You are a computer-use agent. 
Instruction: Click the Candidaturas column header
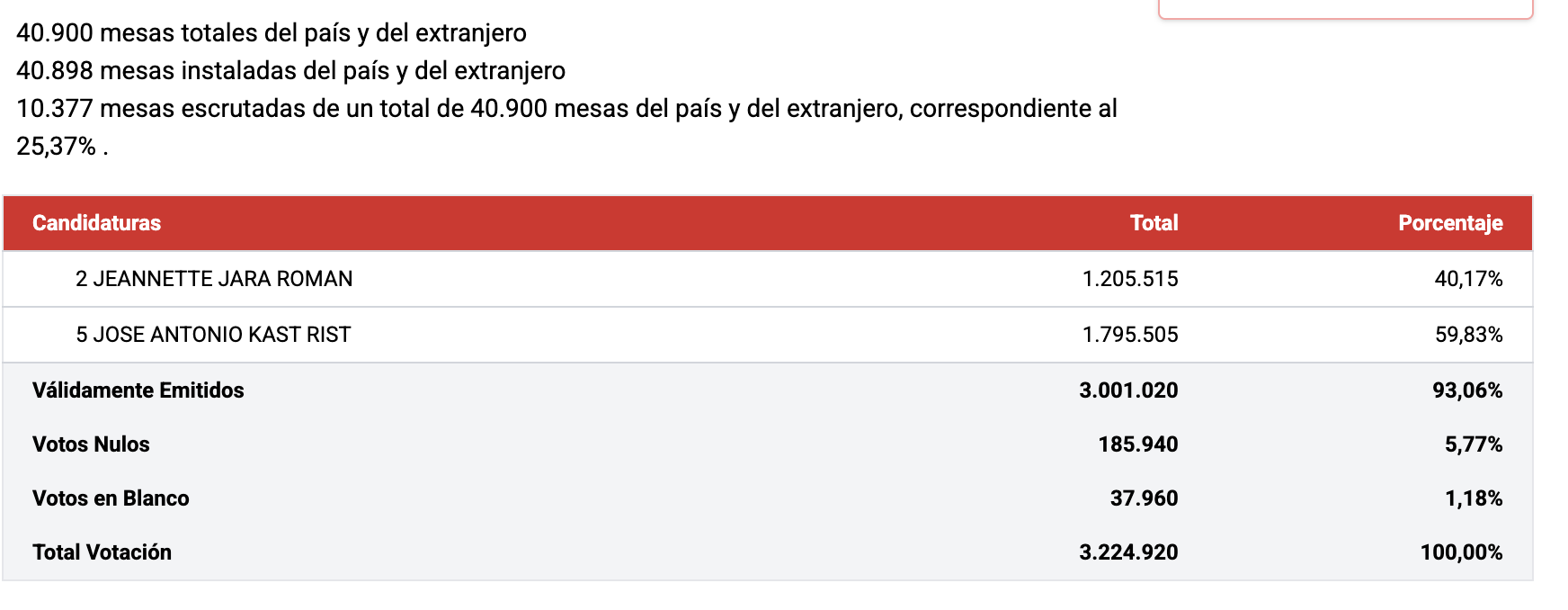96,223
